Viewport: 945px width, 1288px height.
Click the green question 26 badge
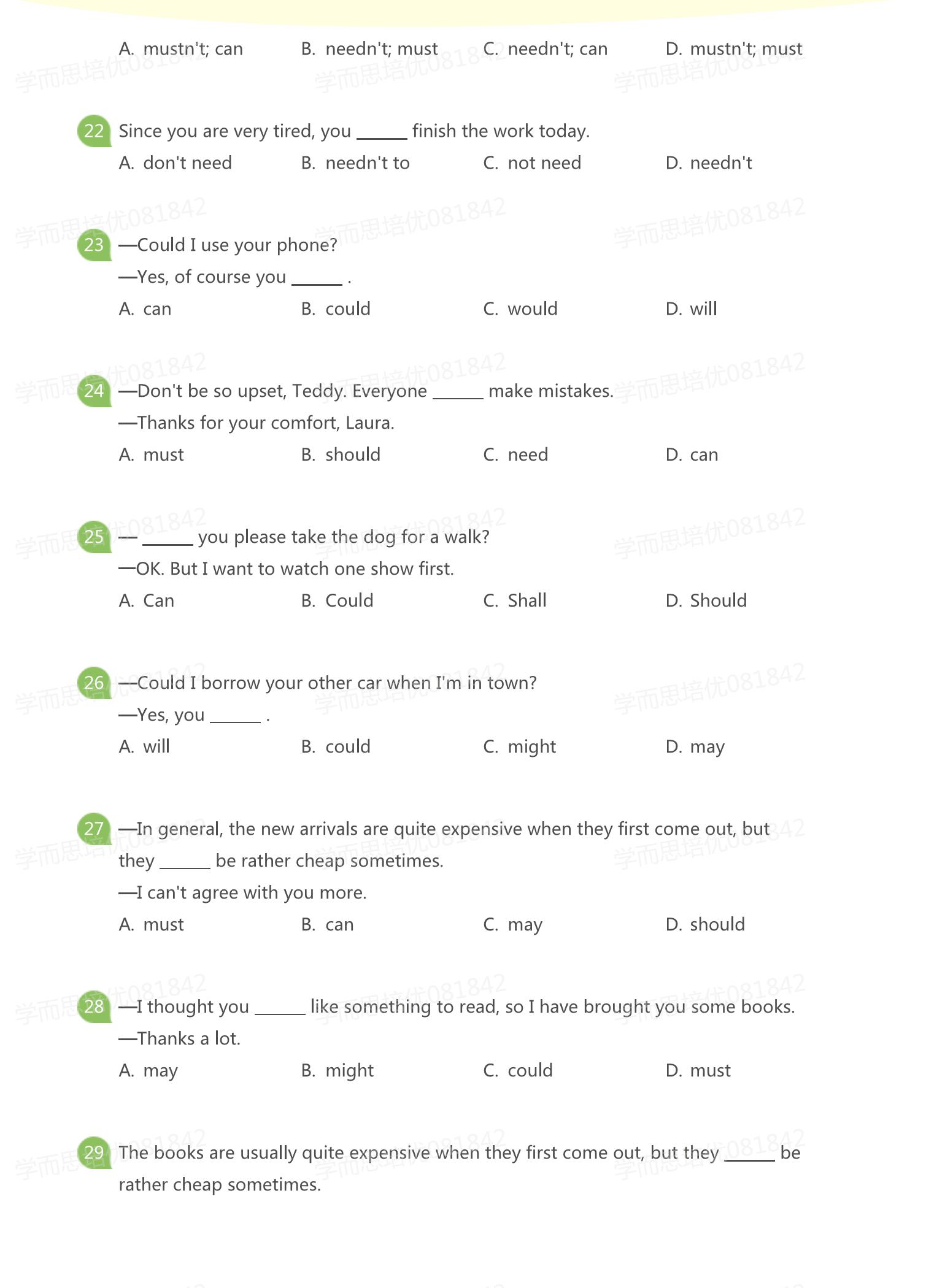[94, 683]
